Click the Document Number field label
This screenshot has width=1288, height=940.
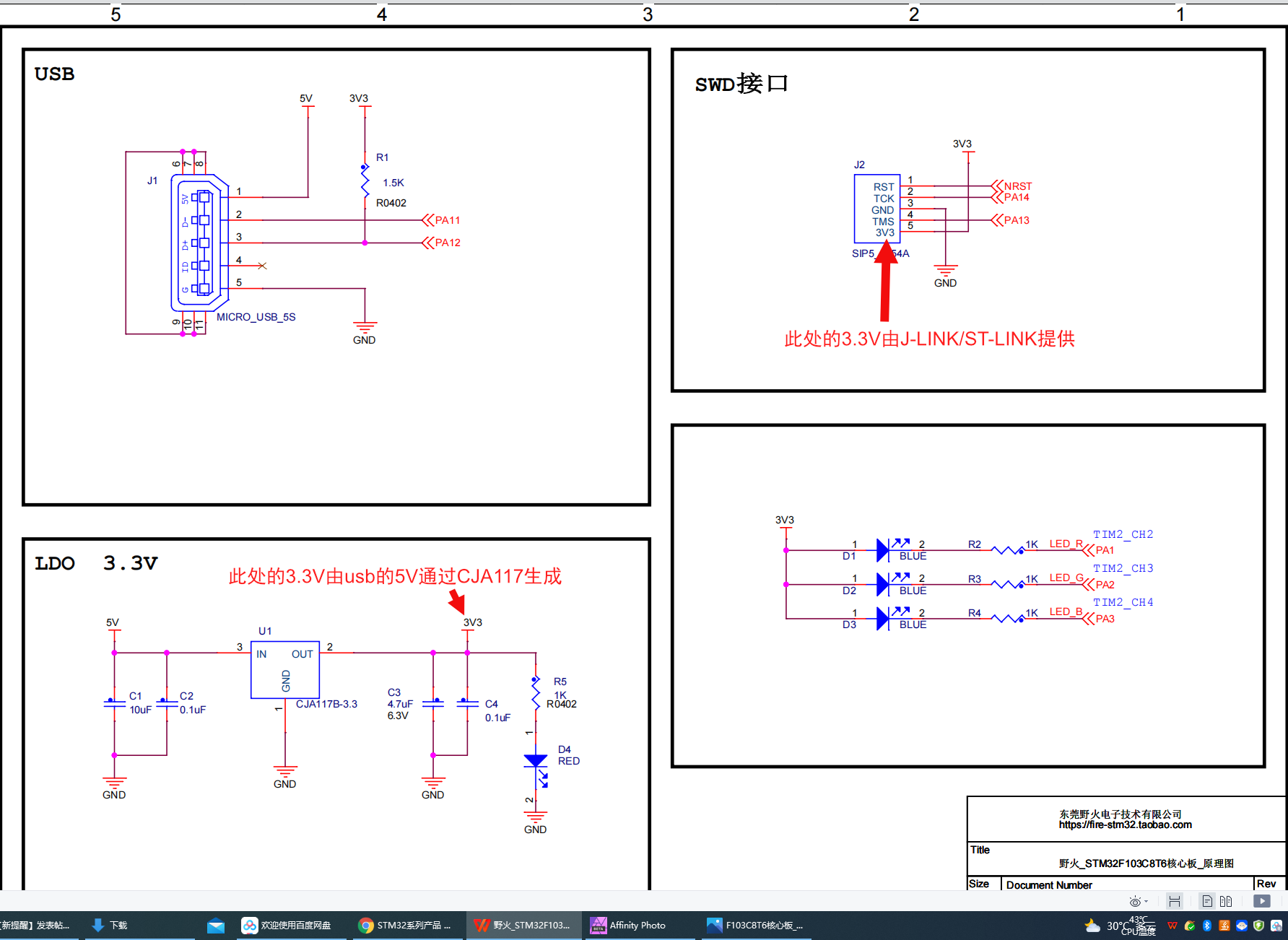1049,885
